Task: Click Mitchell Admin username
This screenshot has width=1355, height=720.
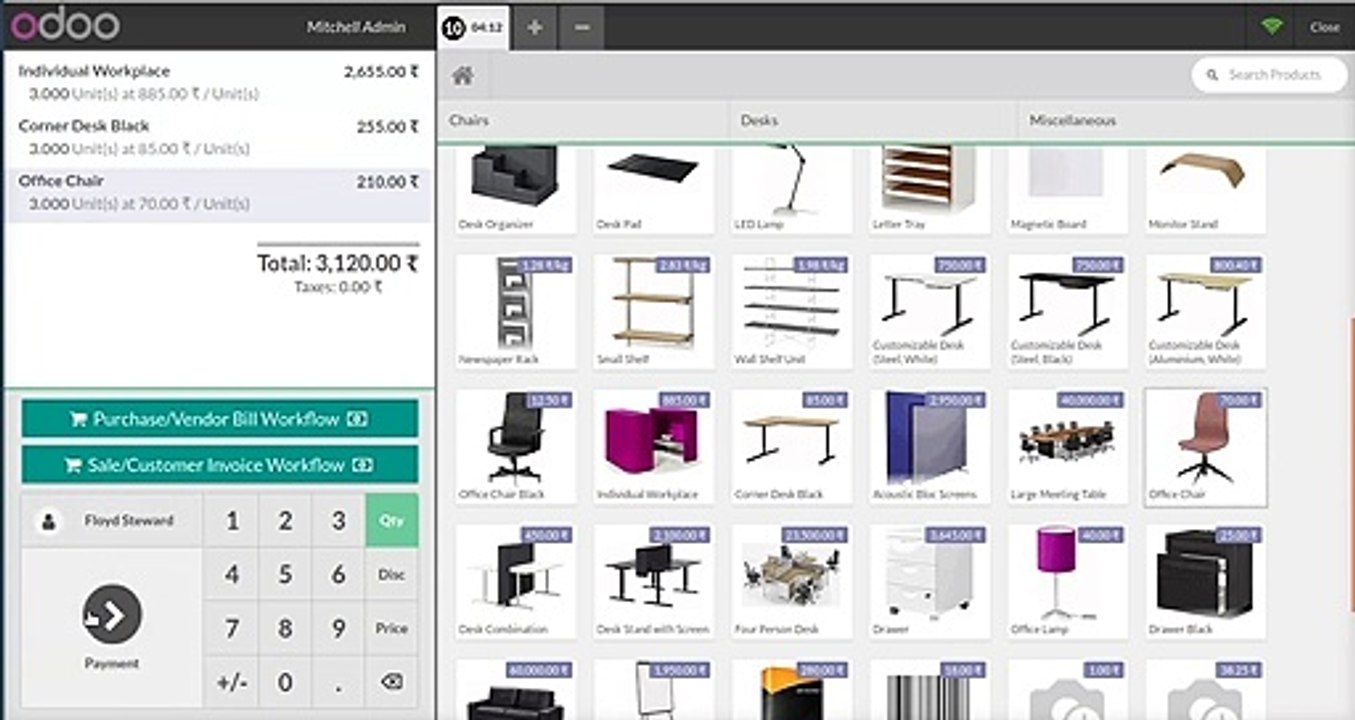Action: [356, 27]
